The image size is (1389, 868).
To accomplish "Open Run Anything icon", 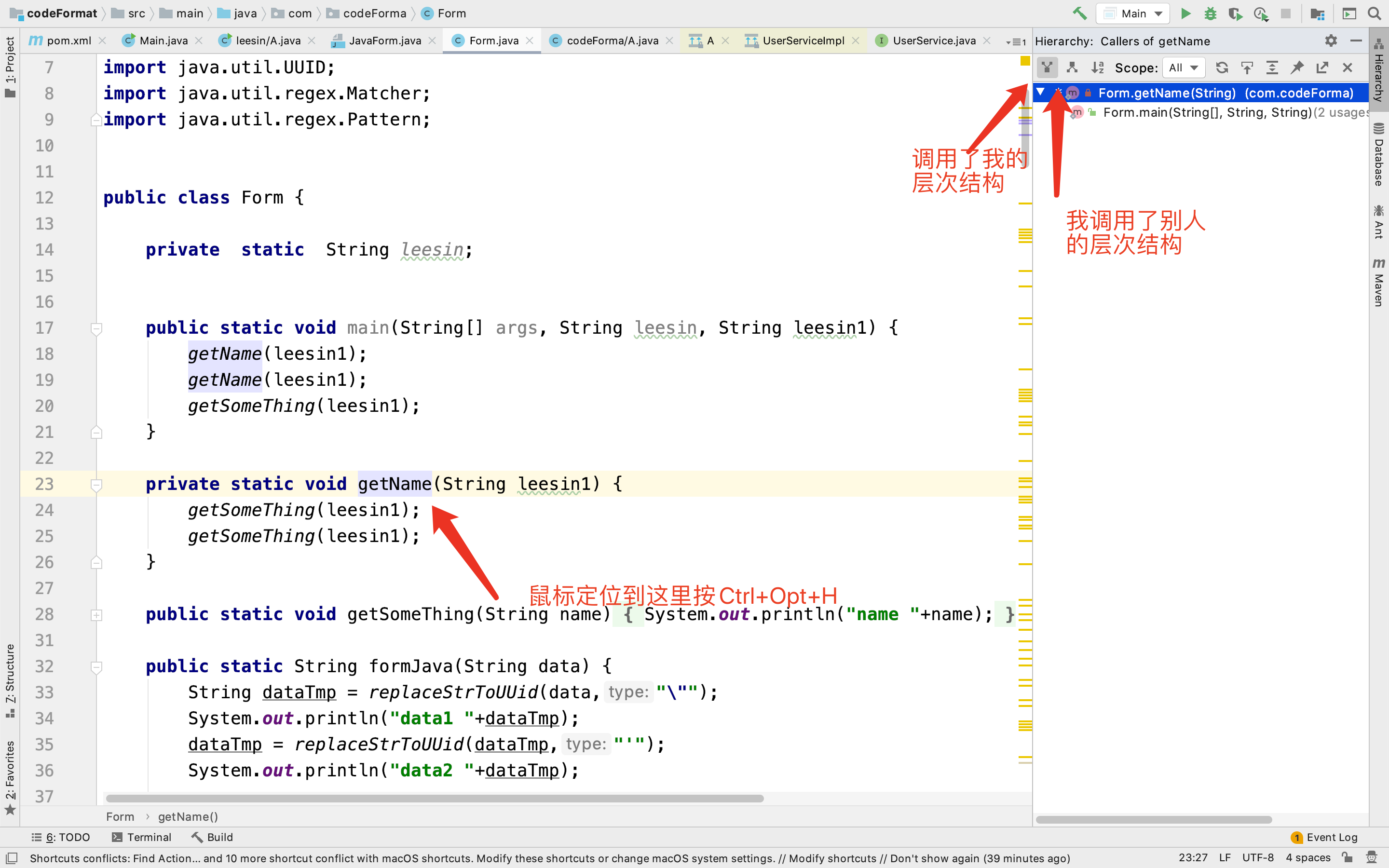I will [x=1349, y=13].
